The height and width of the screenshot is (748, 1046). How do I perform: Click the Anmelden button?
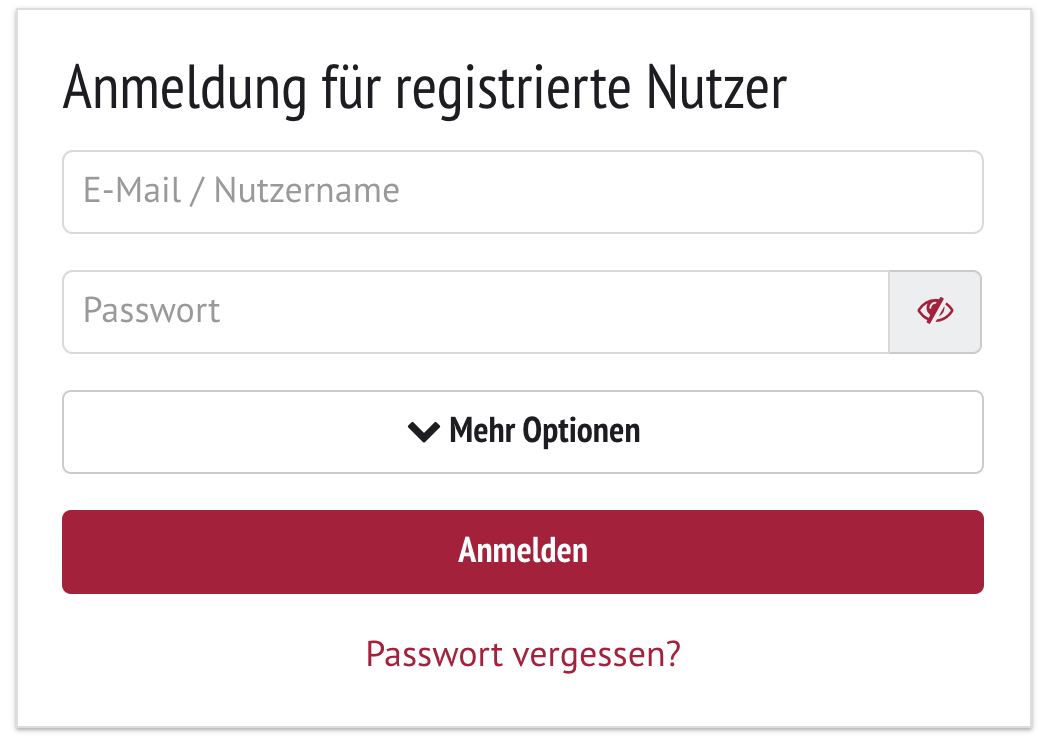pos(523,552)
